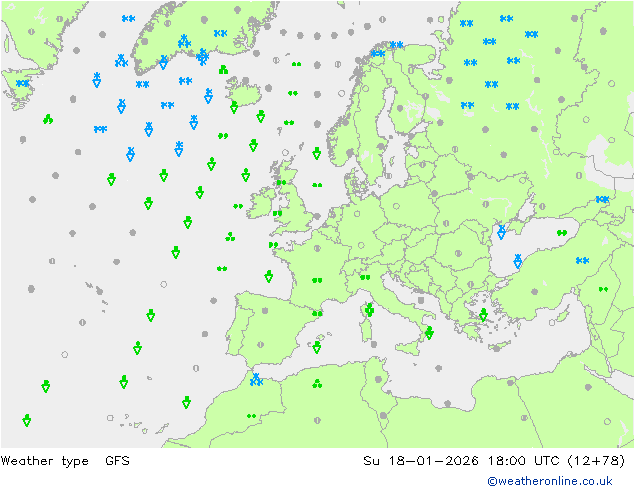Viewport: 634px width, 490px height.
Task: Click green rain symbol over central France
Action: click(x=317, y=280)
